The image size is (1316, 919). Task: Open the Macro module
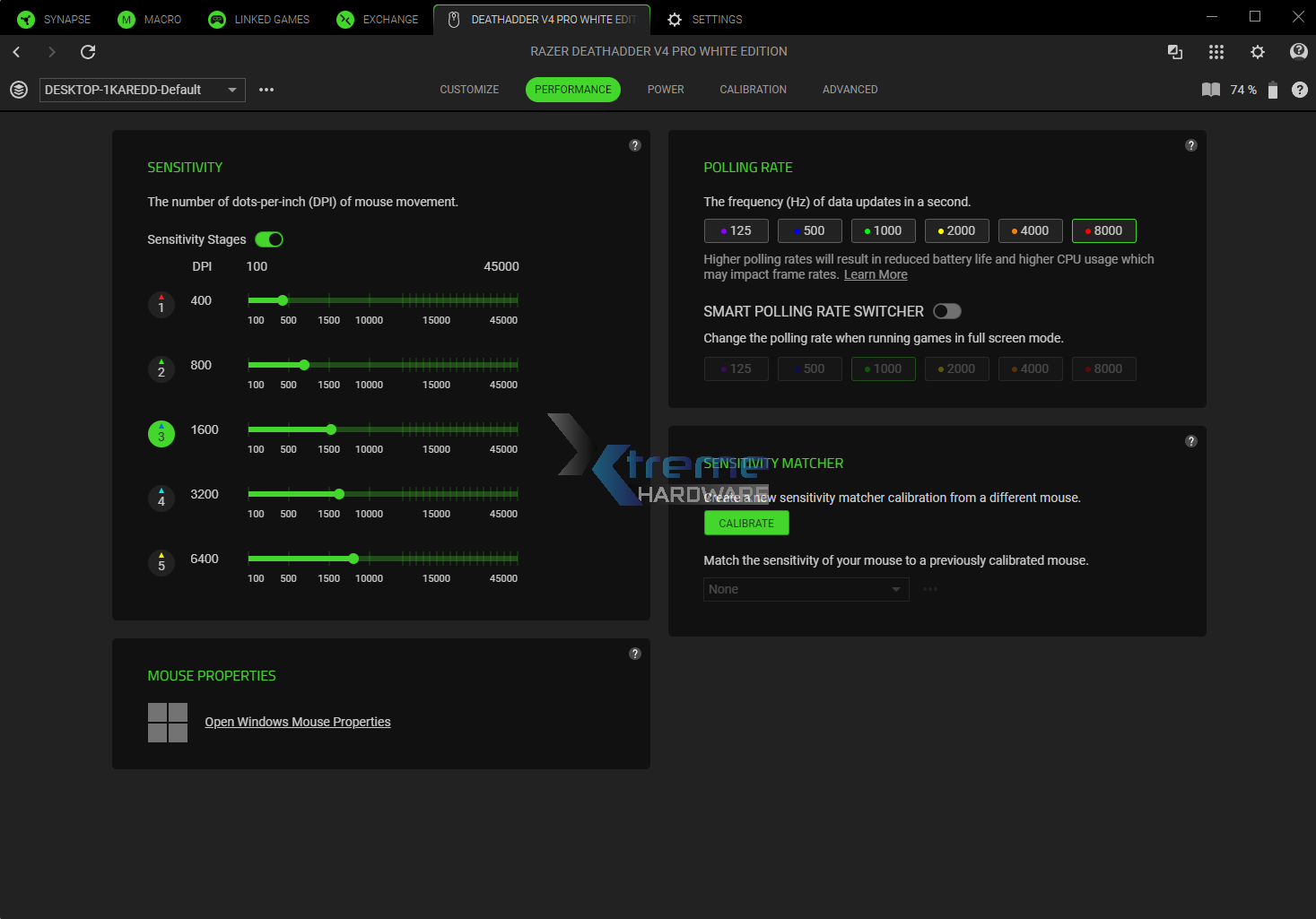[150, 19]
